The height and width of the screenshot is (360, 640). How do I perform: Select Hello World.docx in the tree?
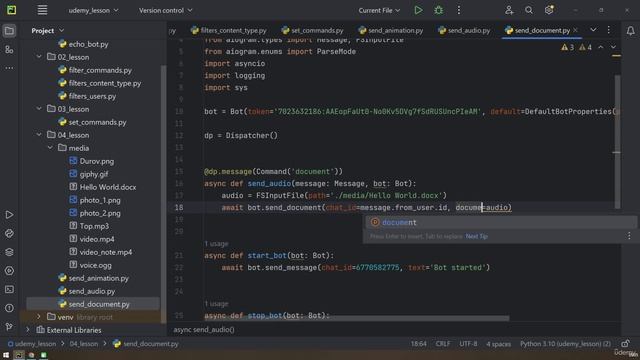click(x=108, y=187)
